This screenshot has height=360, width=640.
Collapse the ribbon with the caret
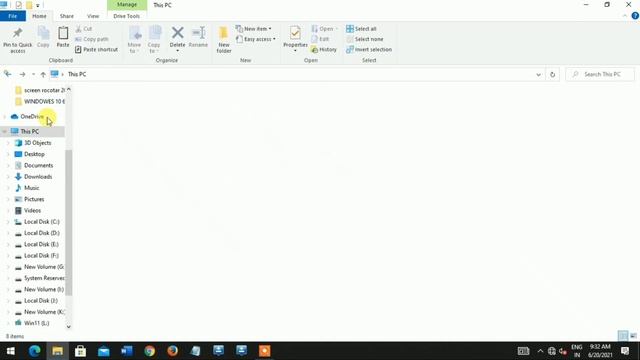[625, 16]
